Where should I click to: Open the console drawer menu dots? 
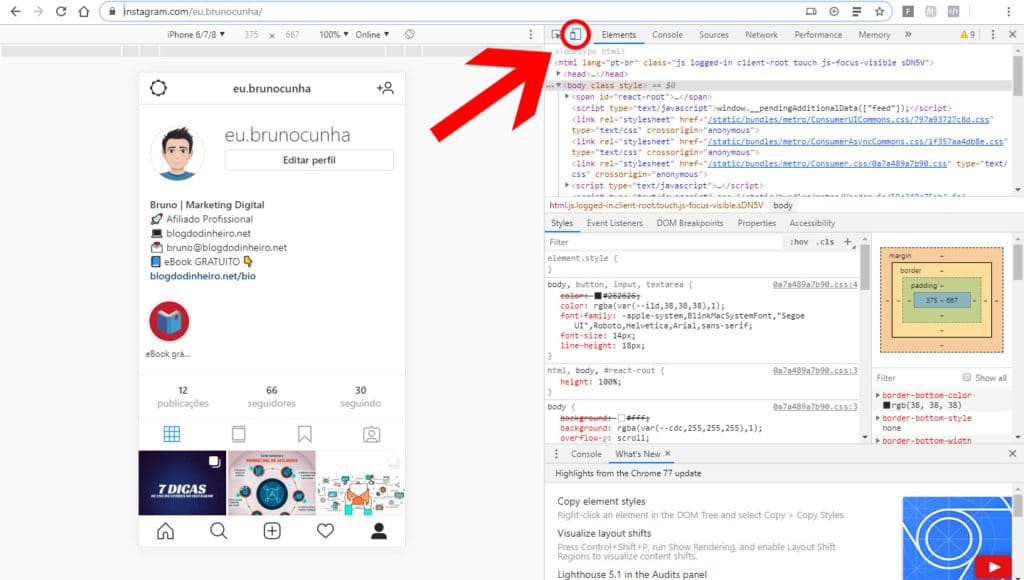point(556,454)
